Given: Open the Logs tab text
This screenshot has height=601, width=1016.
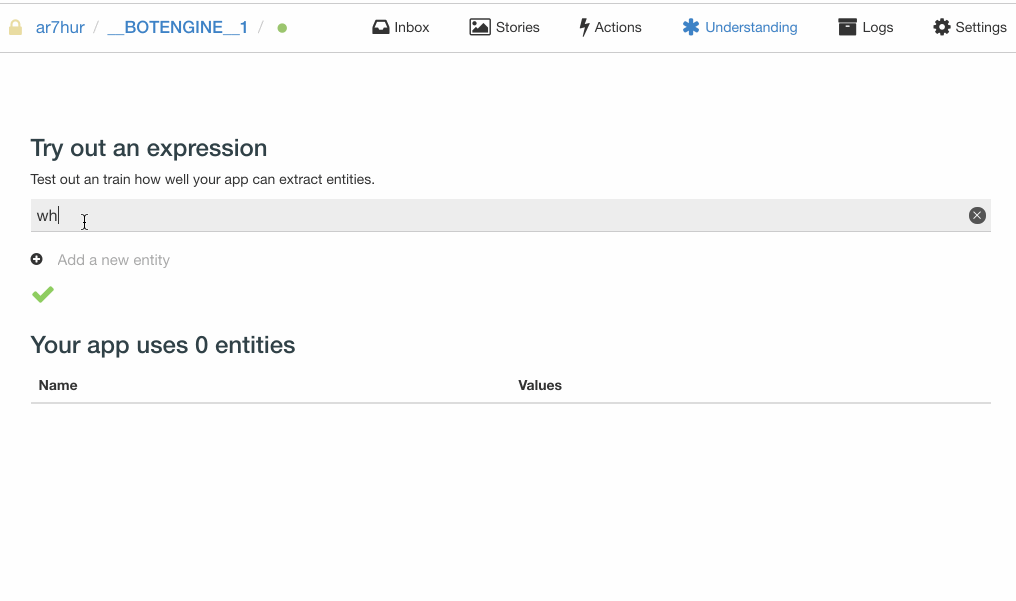Looking at the screenshot, I should 877,27.
